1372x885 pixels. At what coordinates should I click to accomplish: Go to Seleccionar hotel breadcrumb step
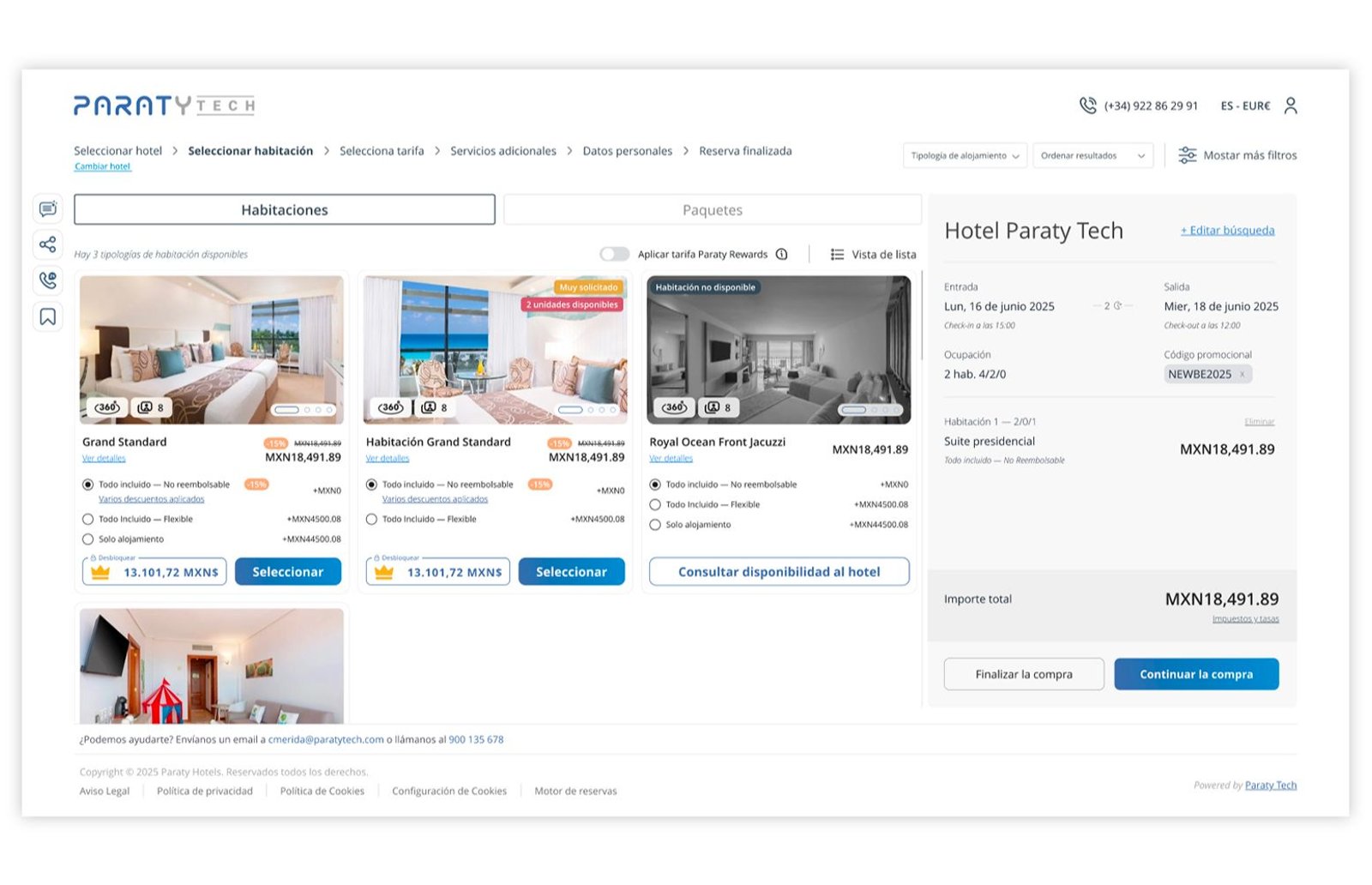[x=117, y=151]
